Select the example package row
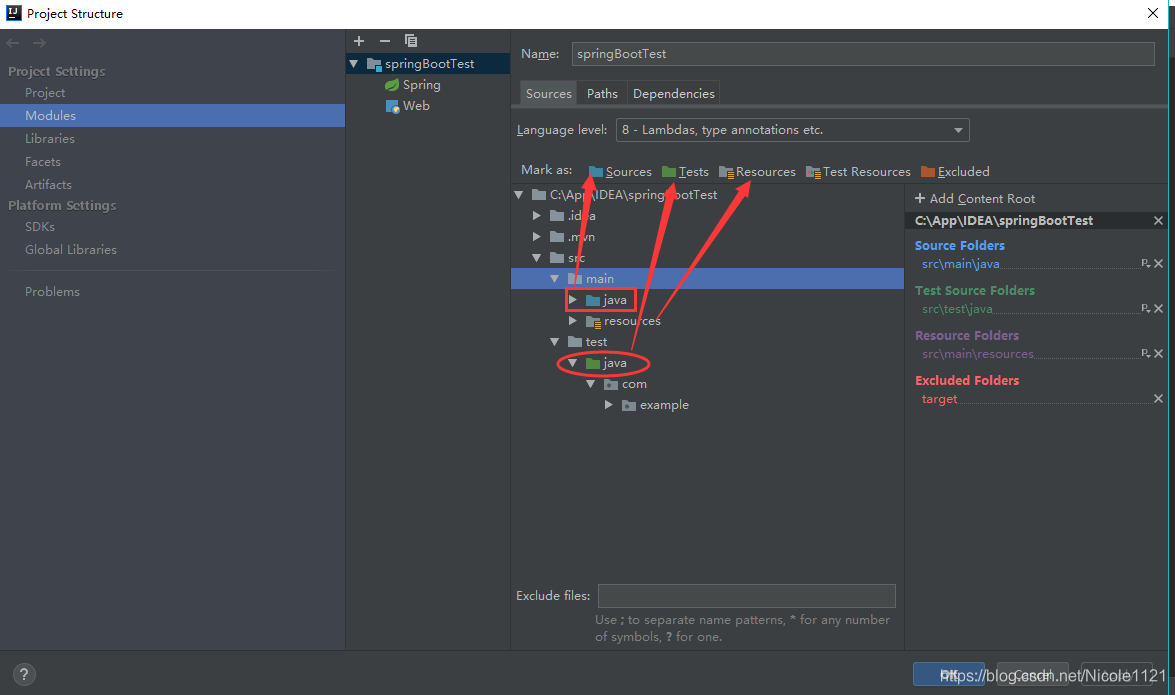The height and width of the screenshot is (695, 1175). [707, 405]
